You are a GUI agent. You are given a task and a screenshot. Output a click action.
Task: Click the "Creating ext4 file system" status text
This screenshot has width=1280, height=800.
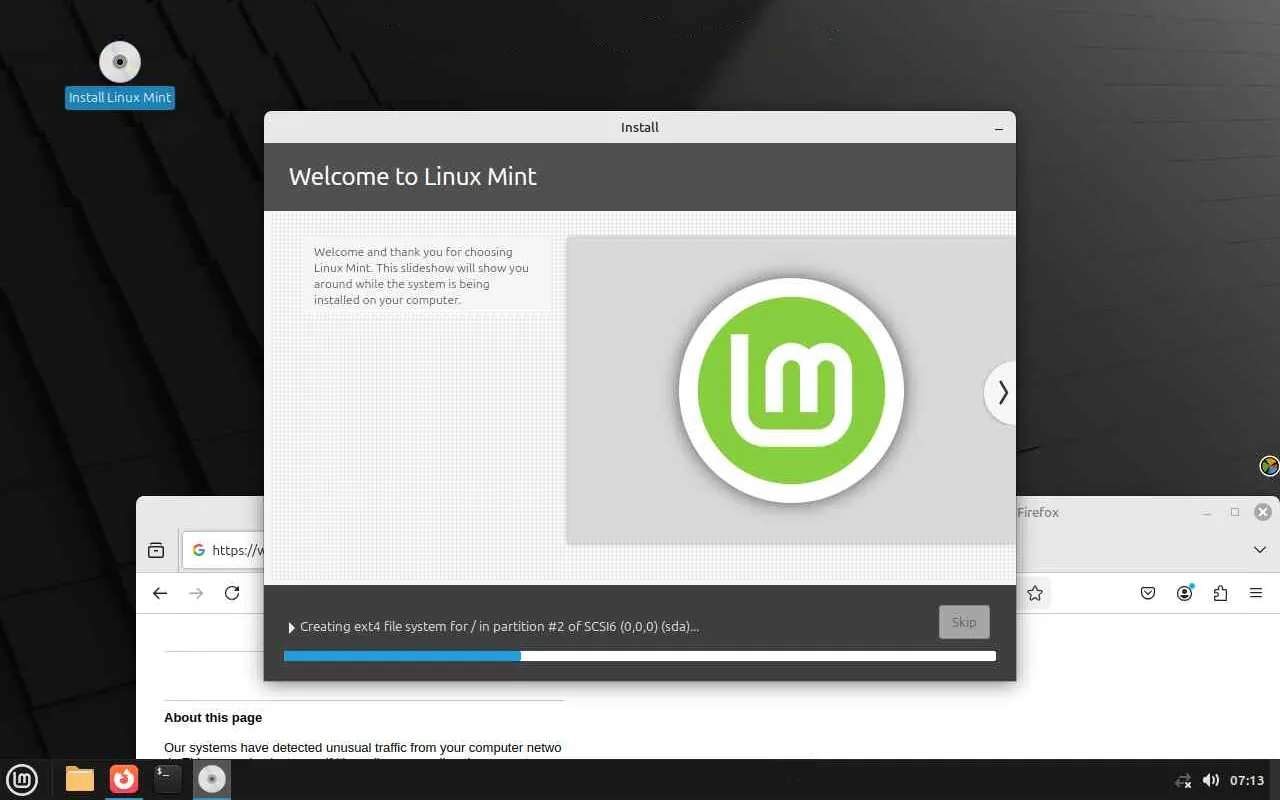point(499,627)
